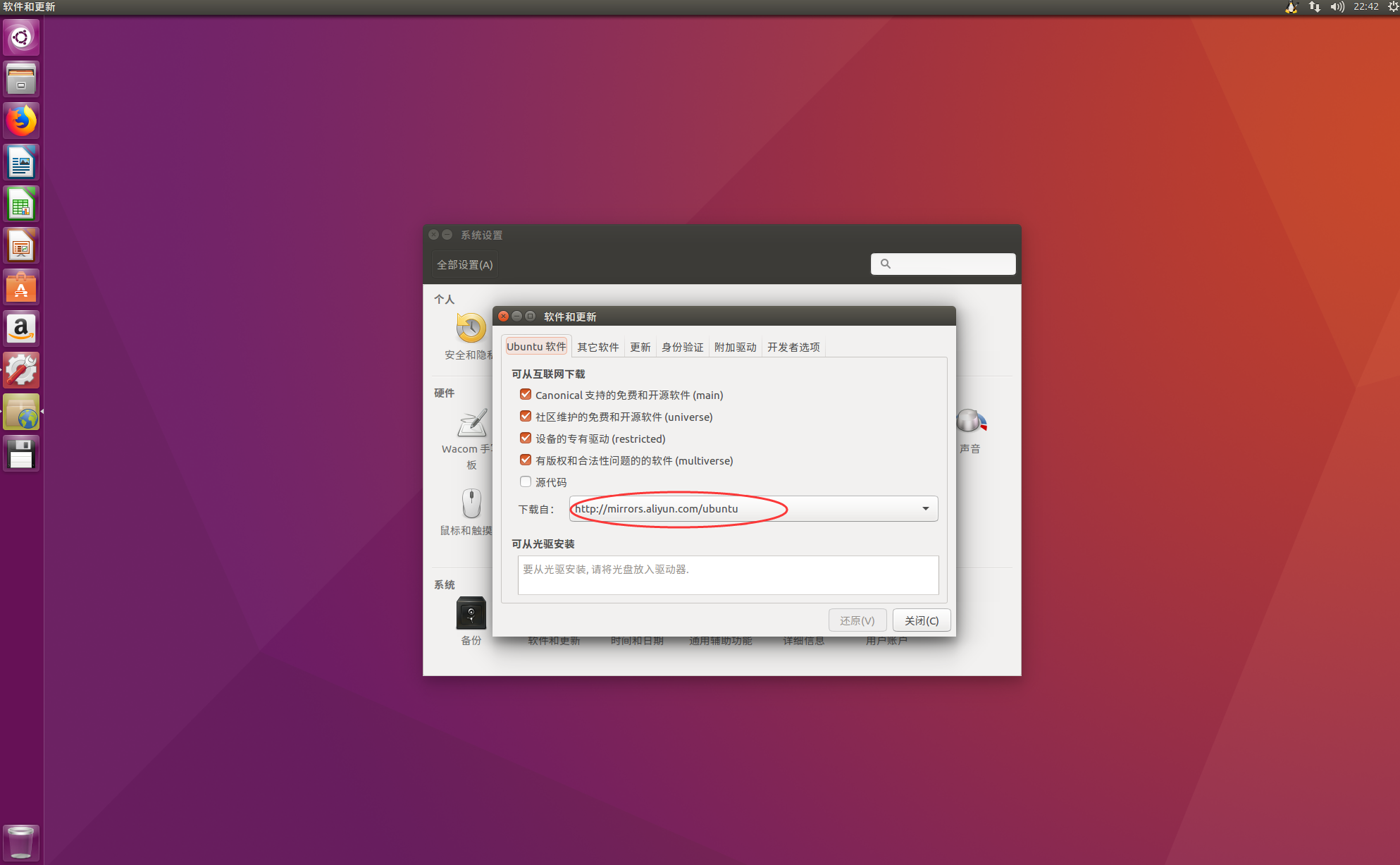The width and height of the screenshot is (1400, 865).
Task: Open the 下载自 mirror server dropdown
Action: (x=924, y=508)
